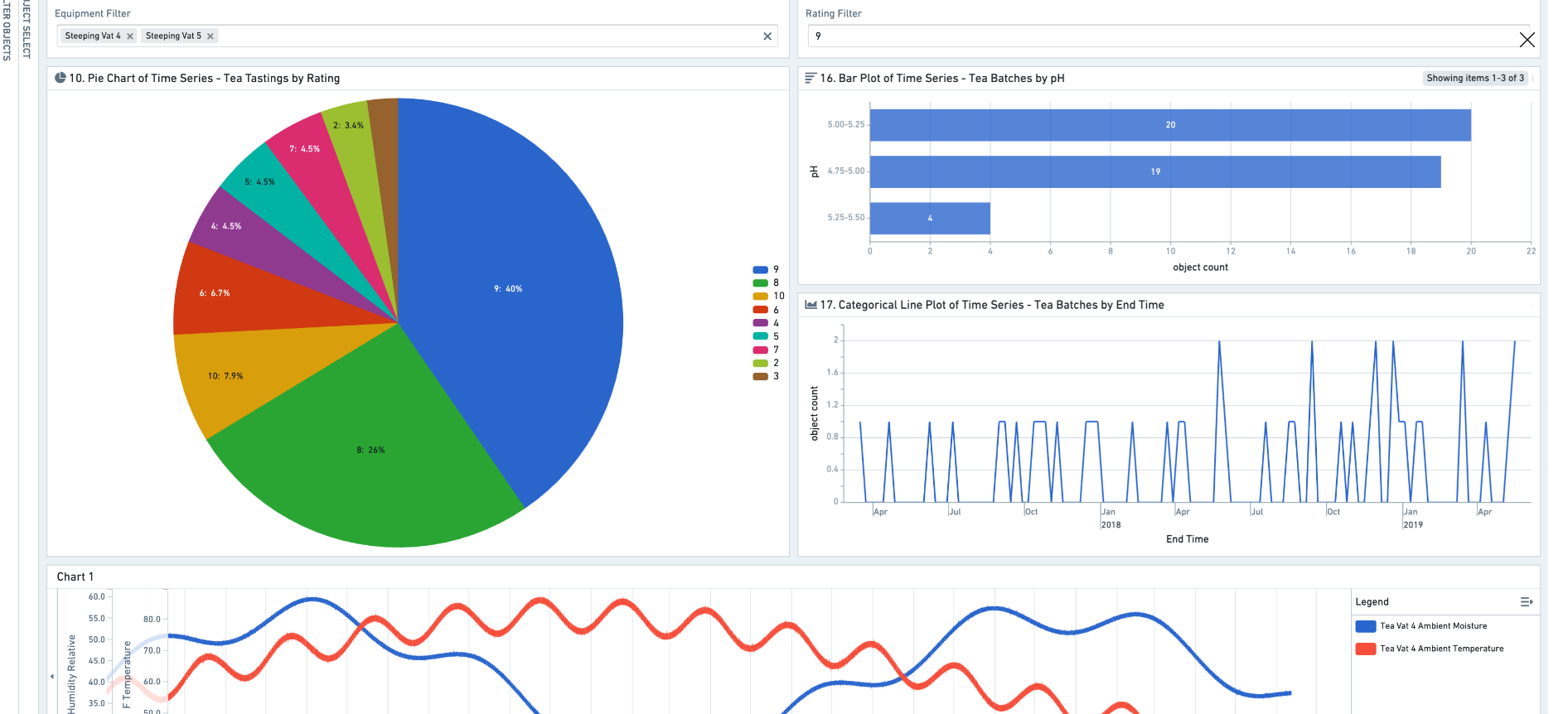The height and width of the screenshot is (714, 1568).
Task: Remove the Steeping Vat 5 filter tag
Action: click(211, 36)
